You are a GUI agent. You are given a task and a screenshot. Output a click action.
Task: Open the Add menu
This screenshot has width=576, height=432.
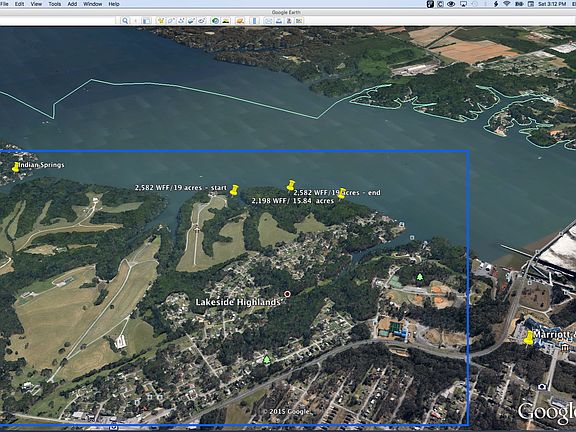click(x=72, y=4)
